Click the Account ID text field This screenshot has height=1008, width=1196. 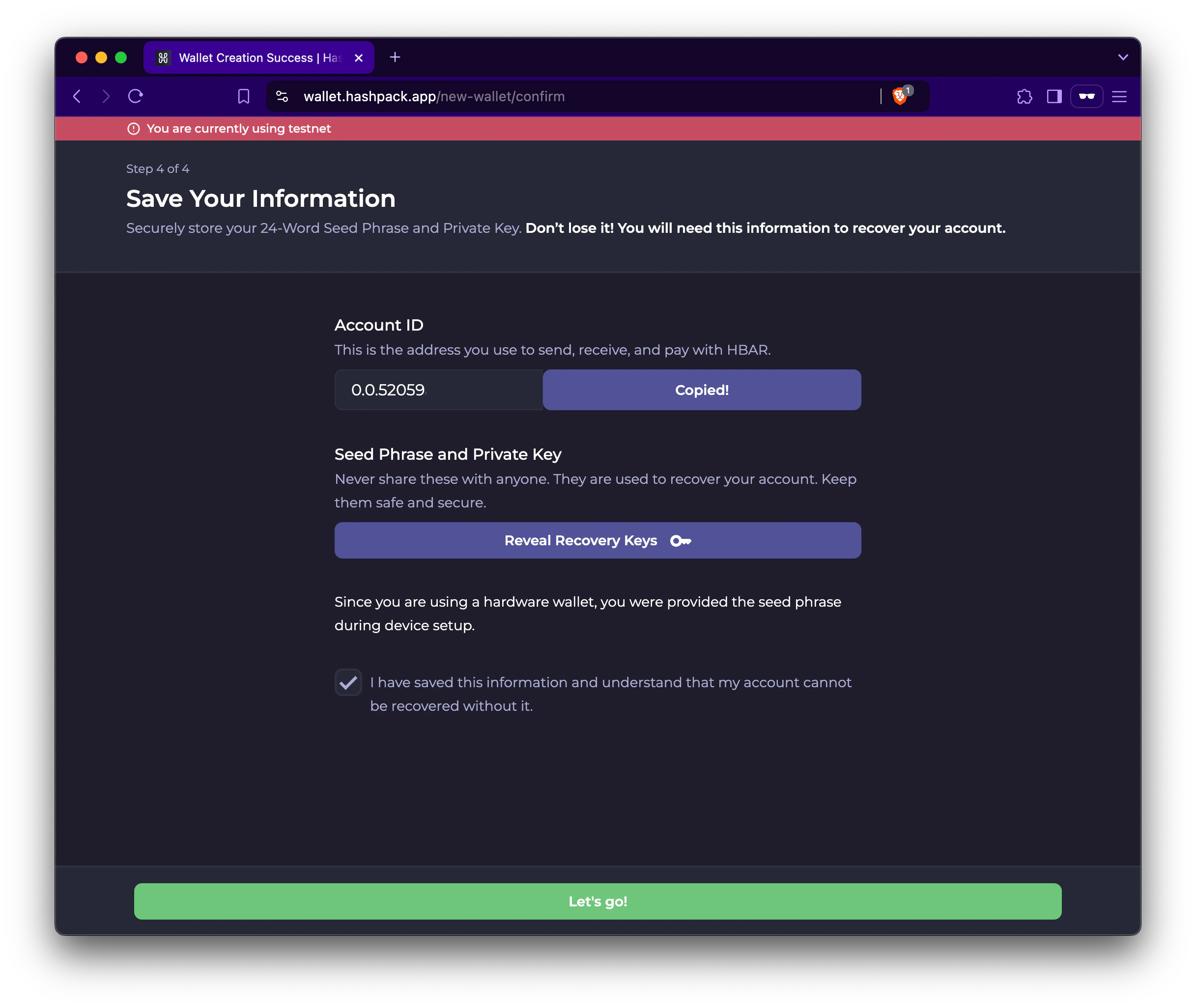(438, 390)
